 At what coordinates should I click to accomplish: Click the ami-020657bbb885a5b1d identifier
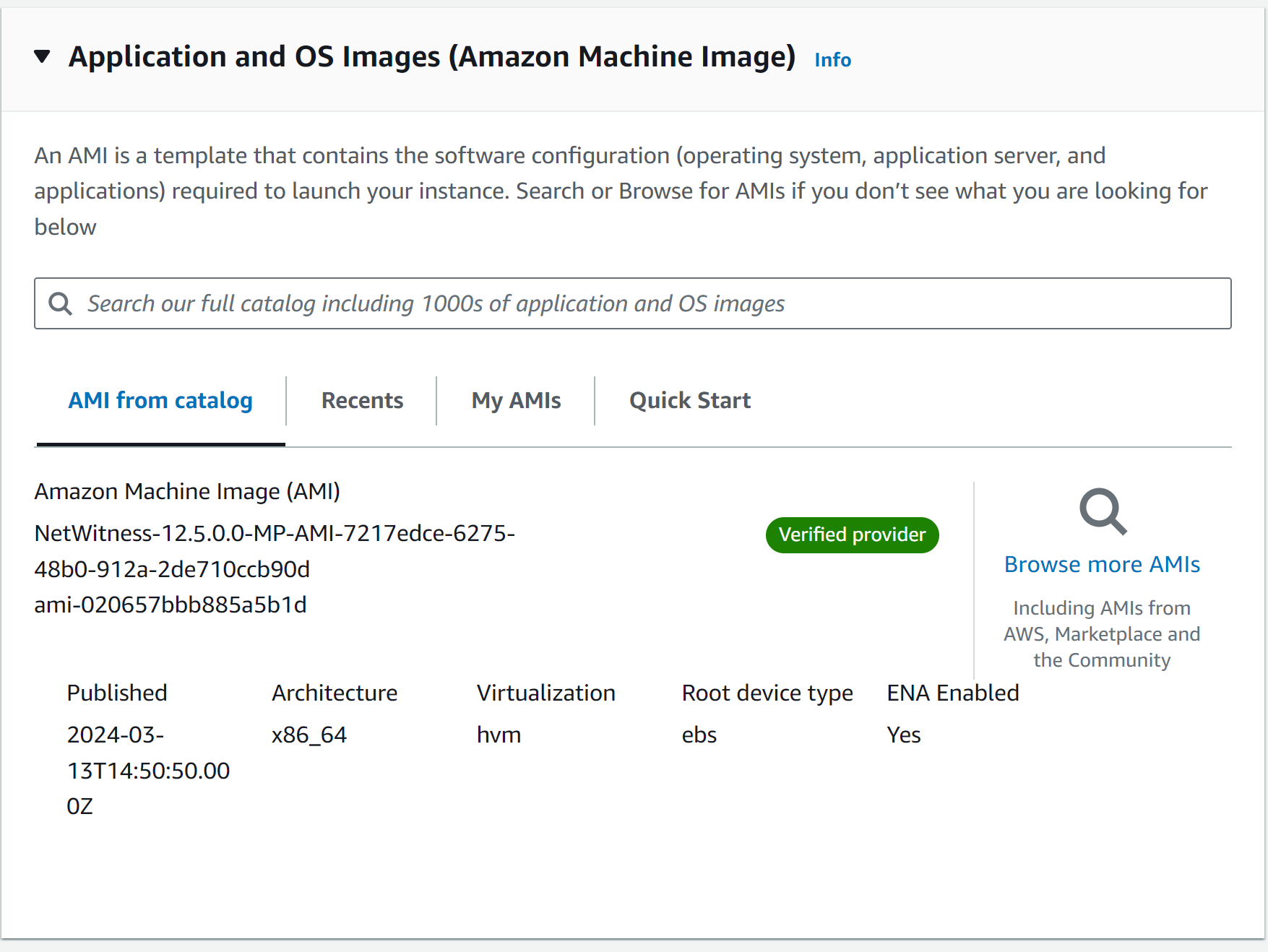pos(171,605)
